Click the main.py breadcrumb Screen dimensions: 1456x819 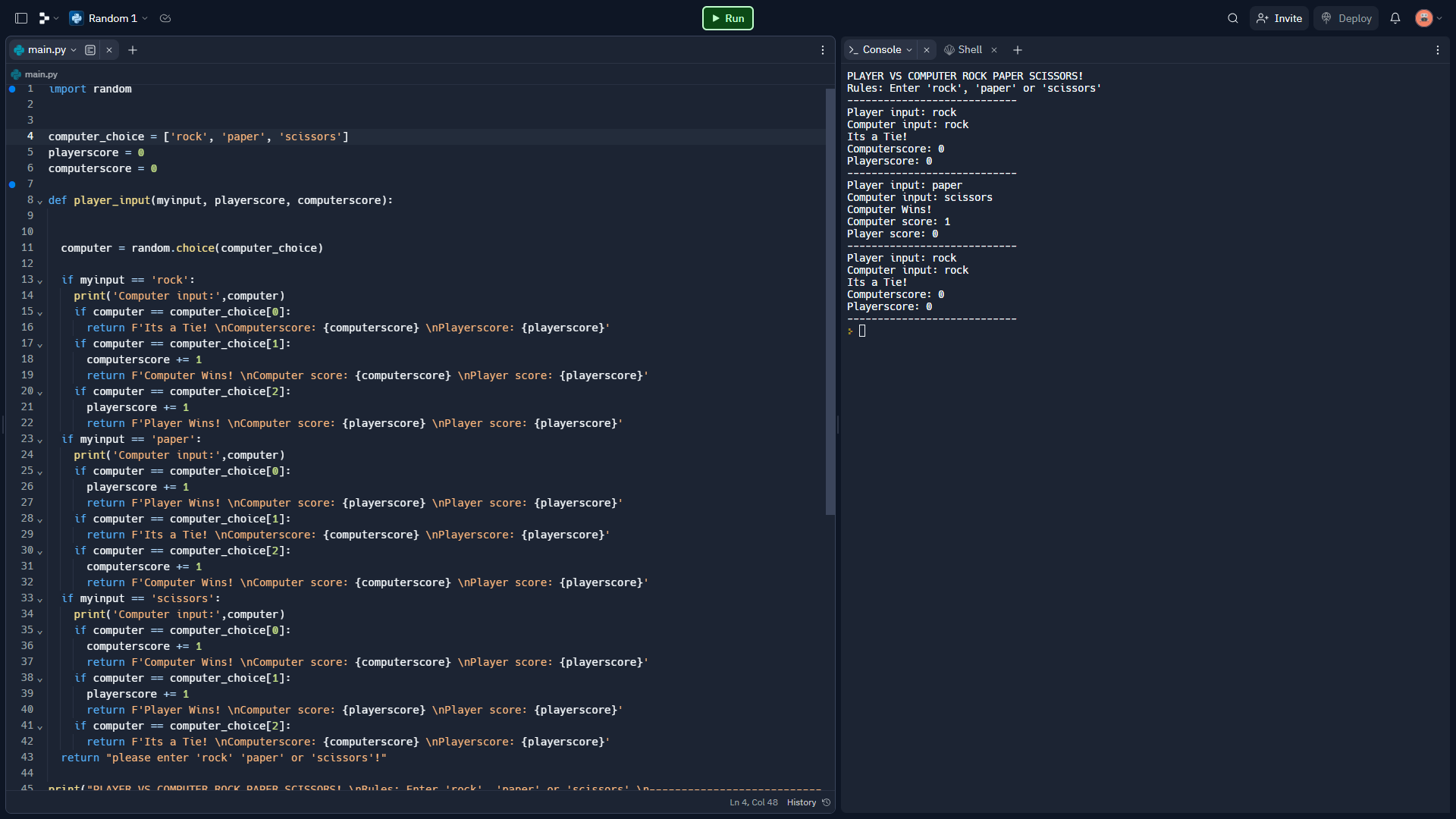34,74
